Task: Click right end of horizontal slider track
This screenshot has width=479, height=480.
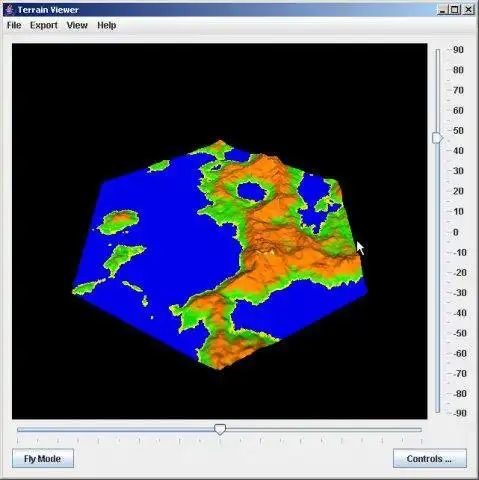Action: 421,430
